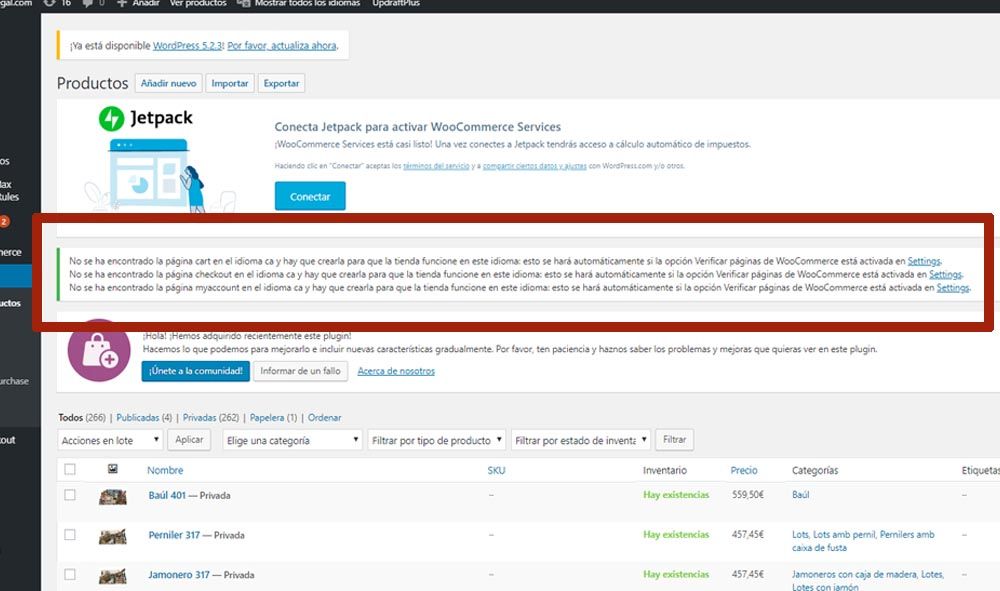This screenshot has width=1000, height=591.
Task: Click Por favor, actualiza ahora link
Action: (282, 46)
